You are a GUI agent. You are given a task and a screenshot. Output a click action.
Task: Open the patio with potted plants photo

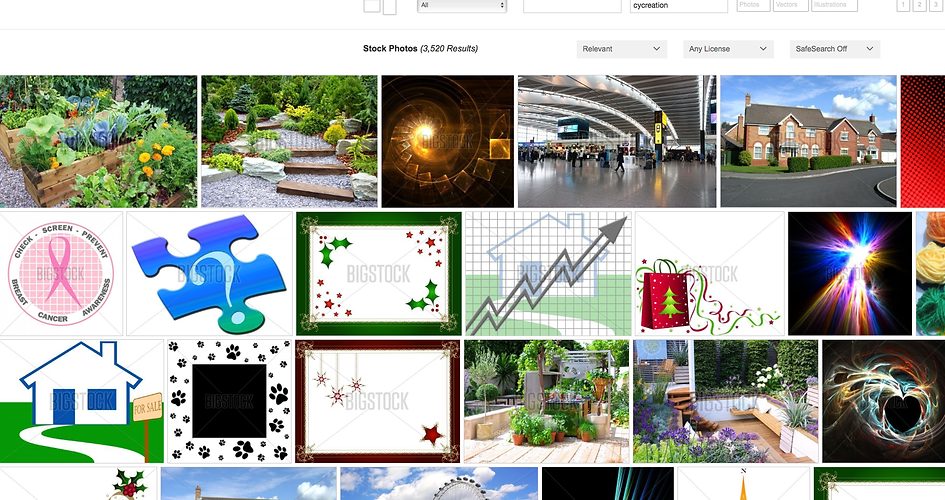pyautogui.click(x=547, y=401)
